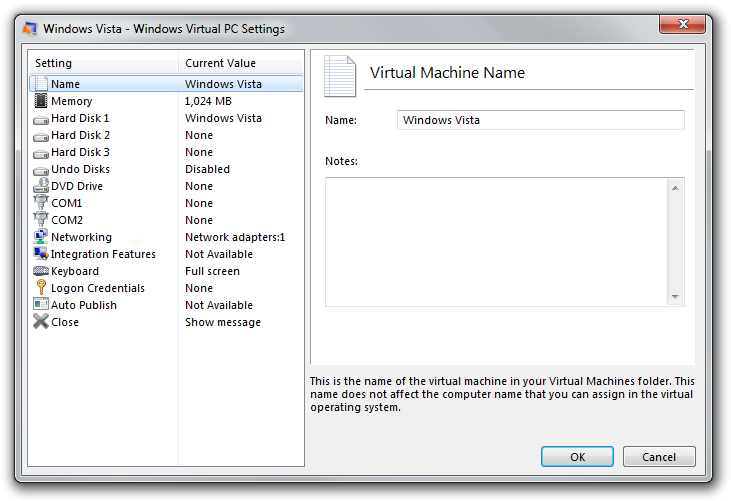Screen dimensions: 731x501
Task: Select the Name setting row
Action: coord(166,84)
